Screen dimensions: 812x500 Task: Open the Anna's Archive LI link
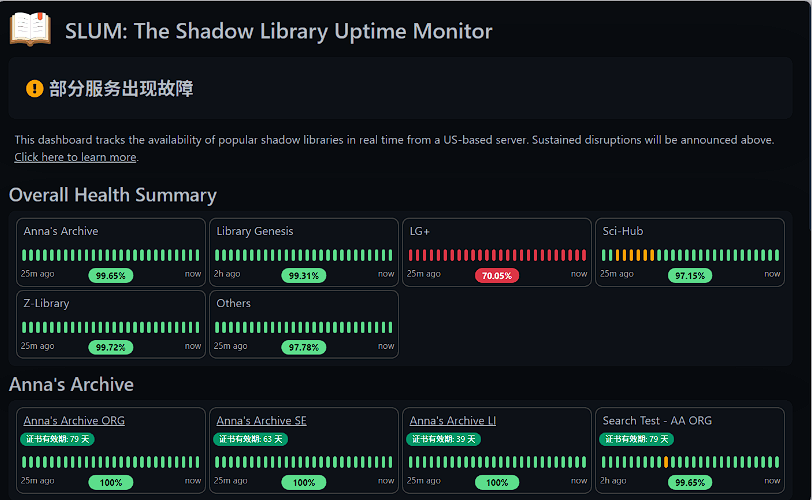coord(453,420)
